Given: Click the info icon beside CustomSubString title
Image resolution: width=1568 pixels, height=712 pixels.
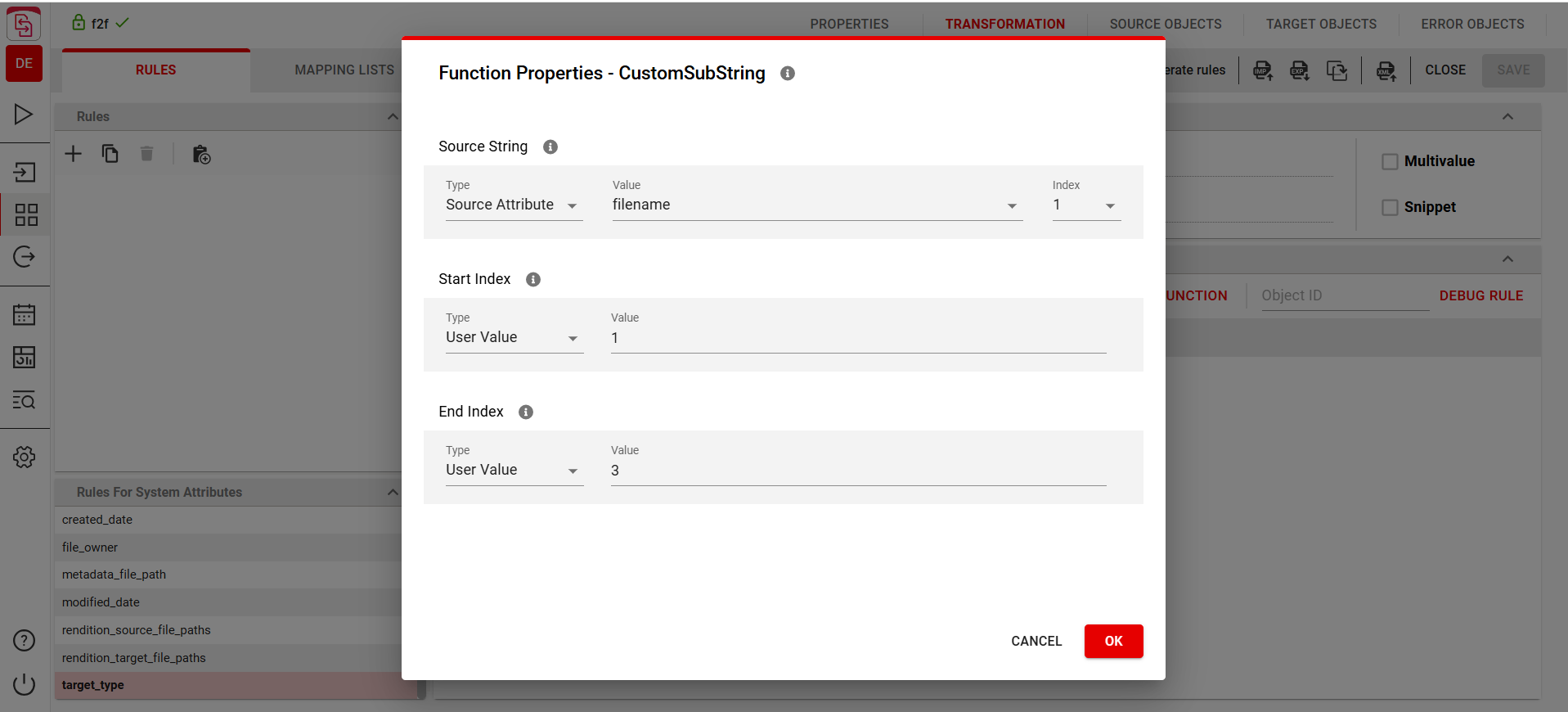Looking at the screenshot, I should click(x=788, y=73).
